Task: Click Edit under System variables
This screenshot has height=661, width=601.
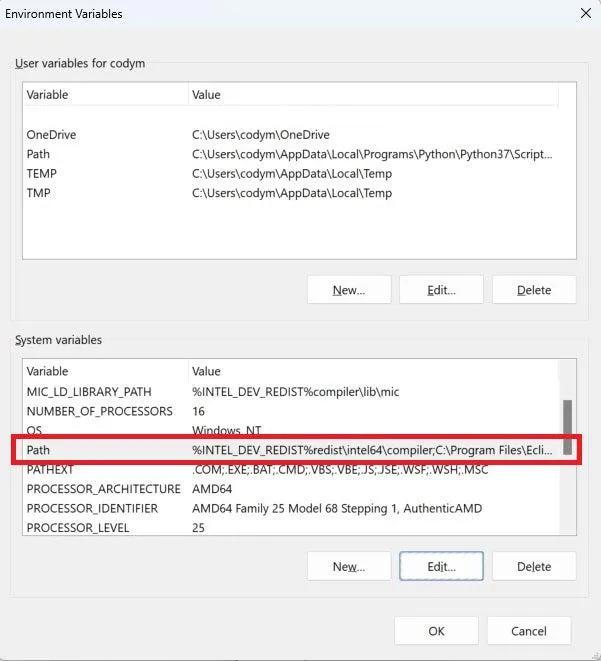Action: [441, 566]
